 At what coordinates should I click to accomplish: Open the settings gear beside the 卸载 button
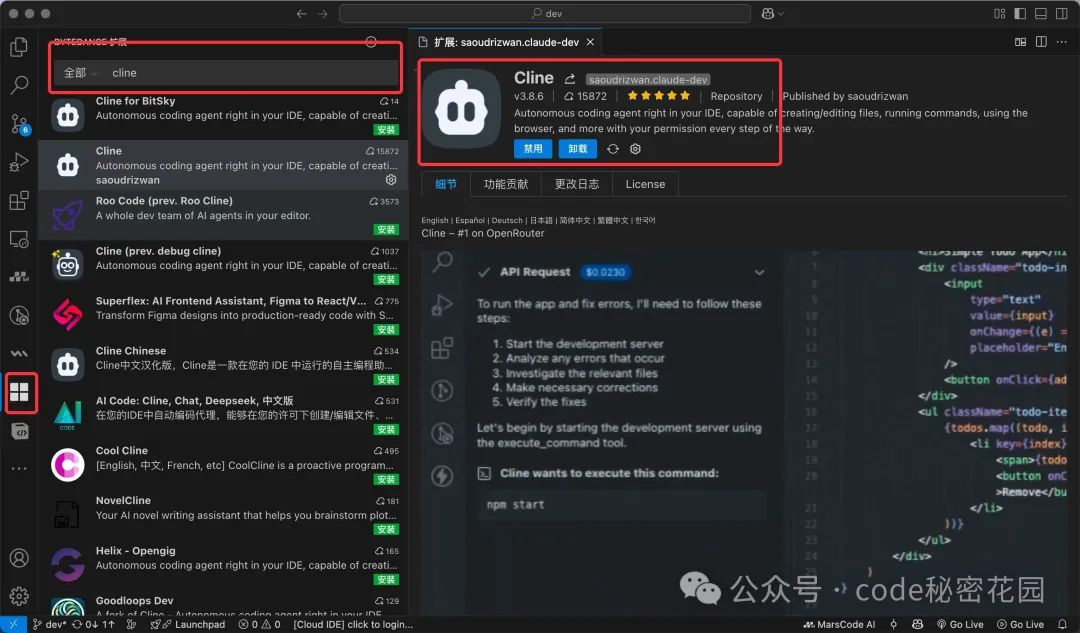[634, 148]
